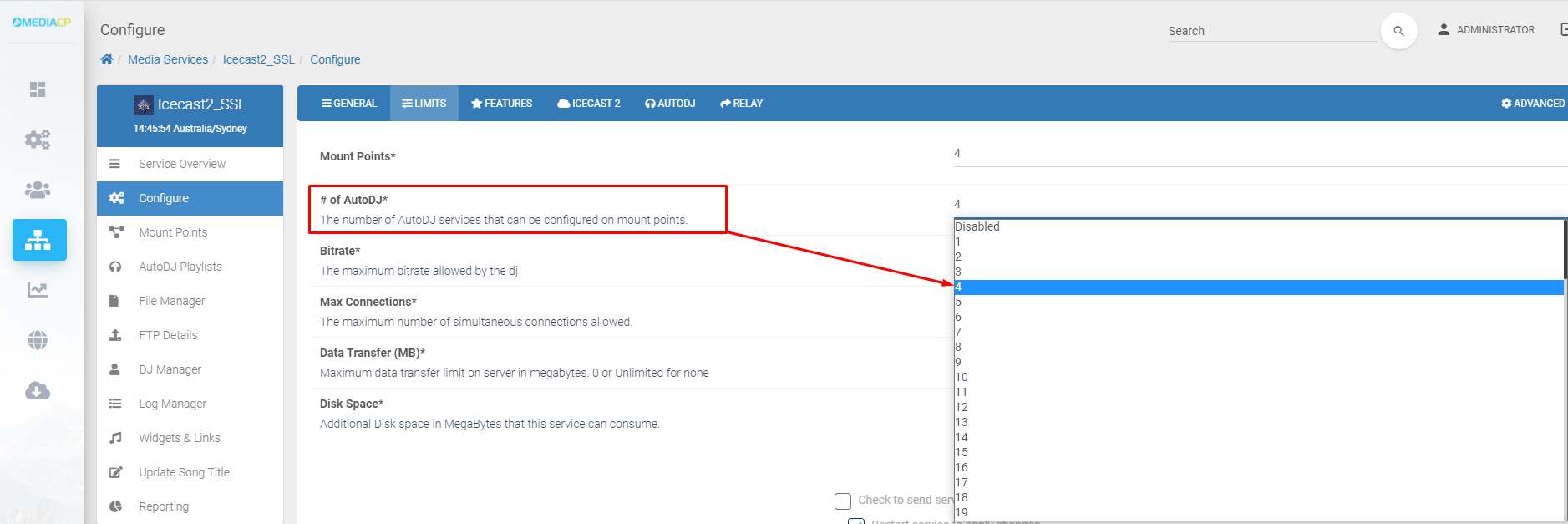Open Log Manager via its list icon
Image resolution: width=1568 pixels, height=524 pixels.
click(x=115, y=404)
